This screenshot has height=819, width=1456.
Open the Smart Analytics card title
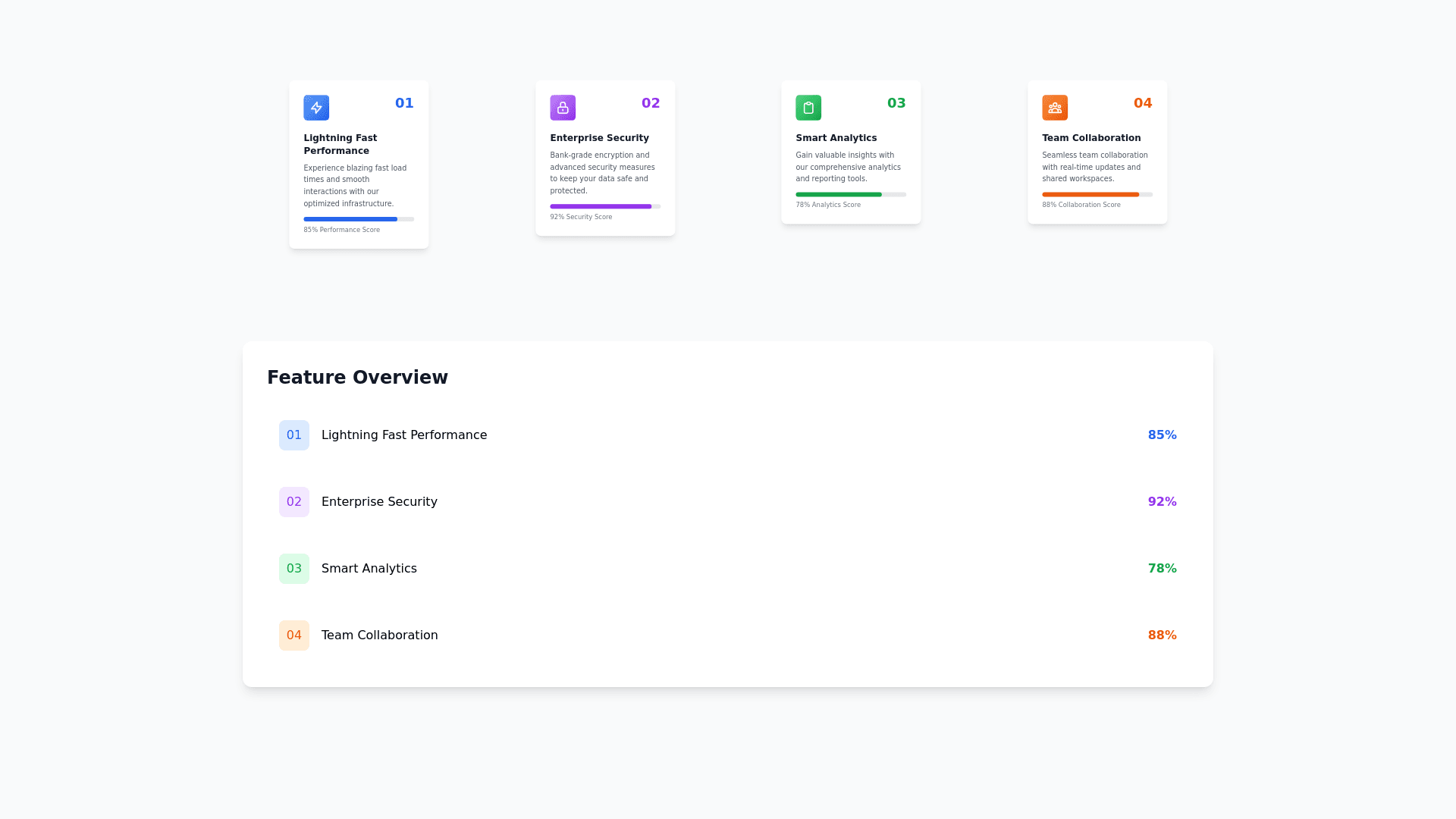coord(836,138)
